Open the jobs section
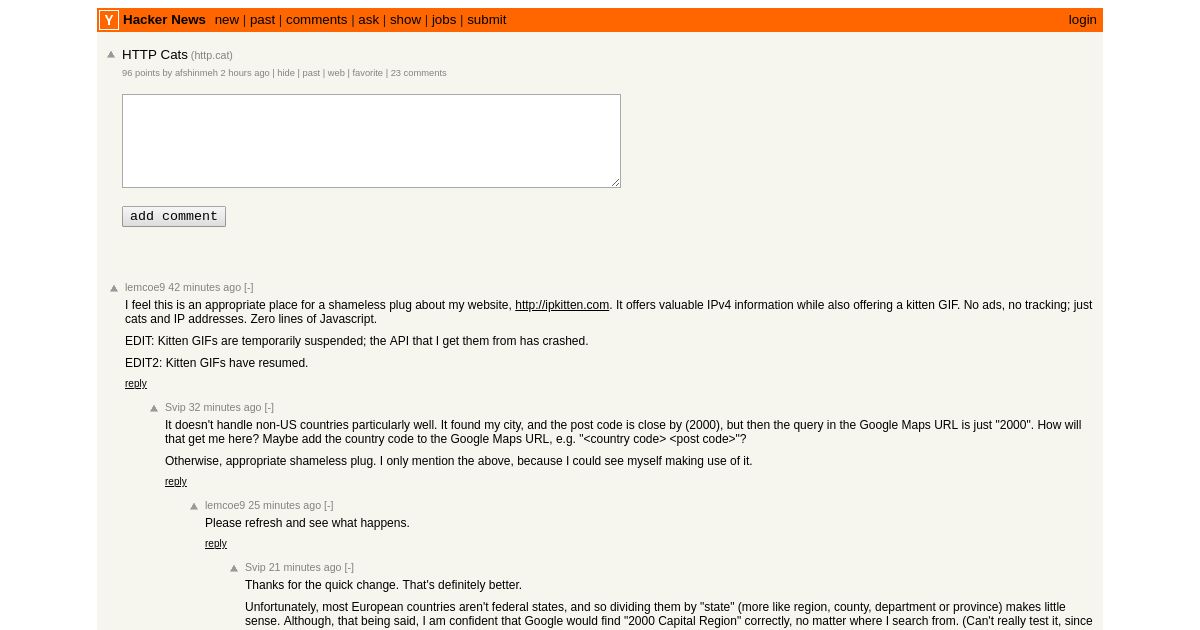Screen dimensions: 1200x630 [444, 20]
